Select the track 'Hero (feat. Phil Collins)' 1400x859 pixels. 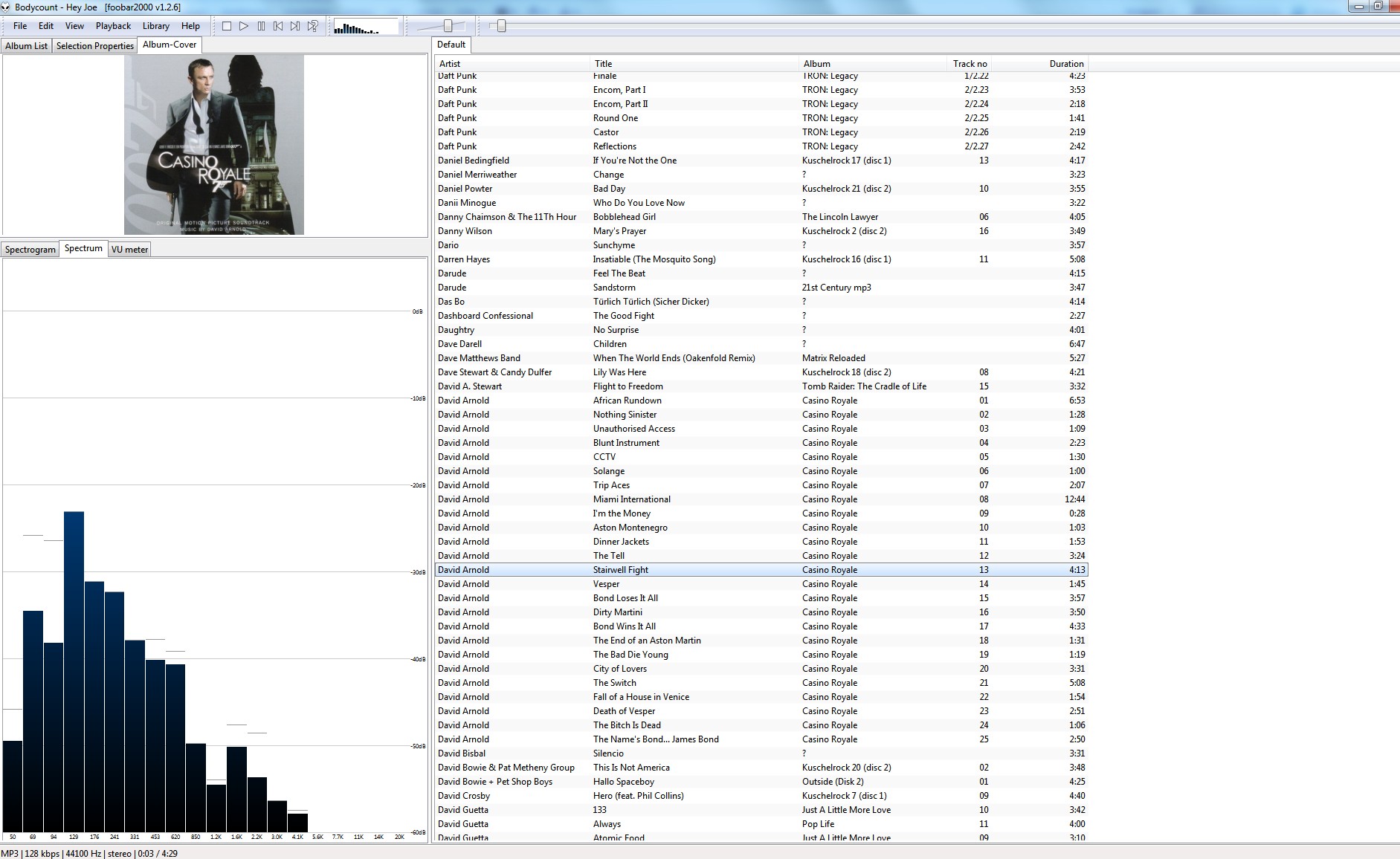coord(761,796)
